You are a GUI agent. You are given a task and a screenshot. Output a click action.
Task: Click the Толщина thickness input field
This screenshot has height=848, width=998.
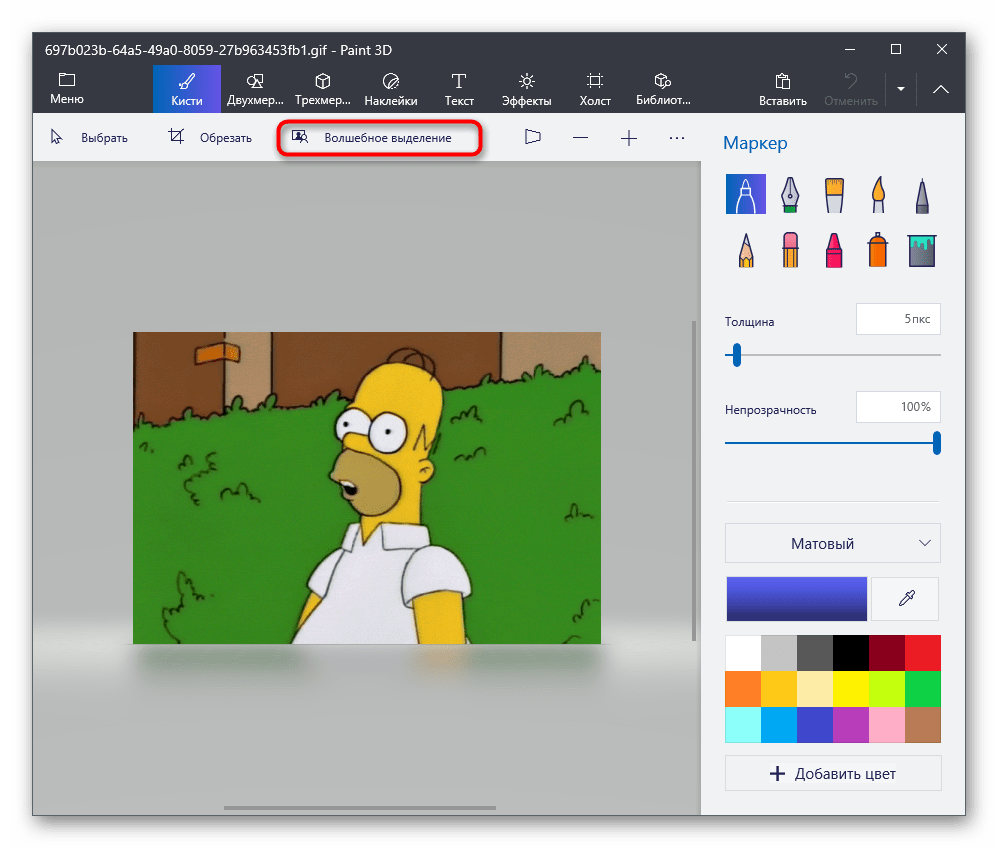pyautogui.click(x=897, y=320)
